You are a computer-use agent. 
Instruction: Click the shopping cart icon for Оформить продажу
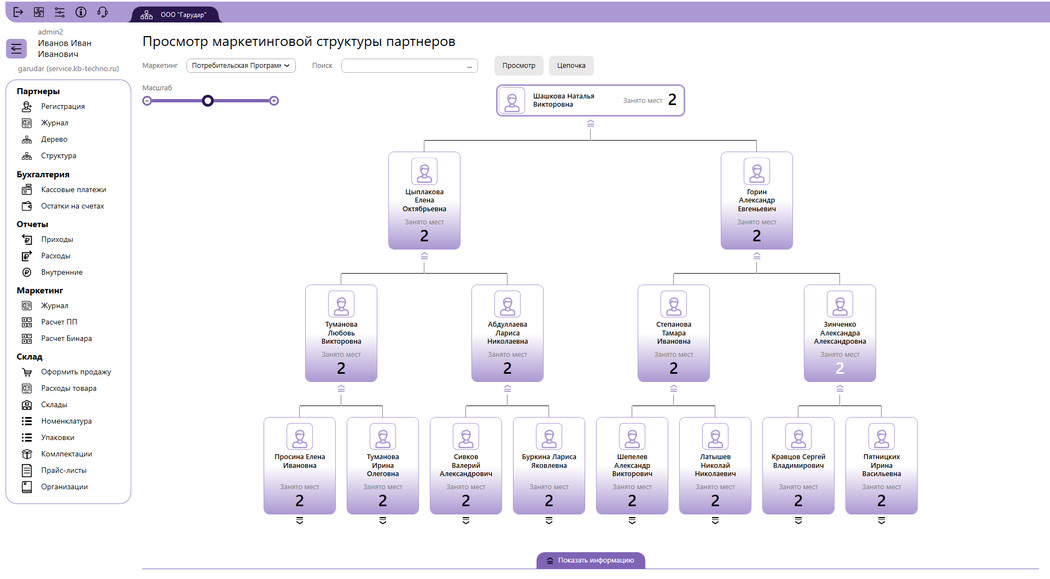(x=27, y=372)
